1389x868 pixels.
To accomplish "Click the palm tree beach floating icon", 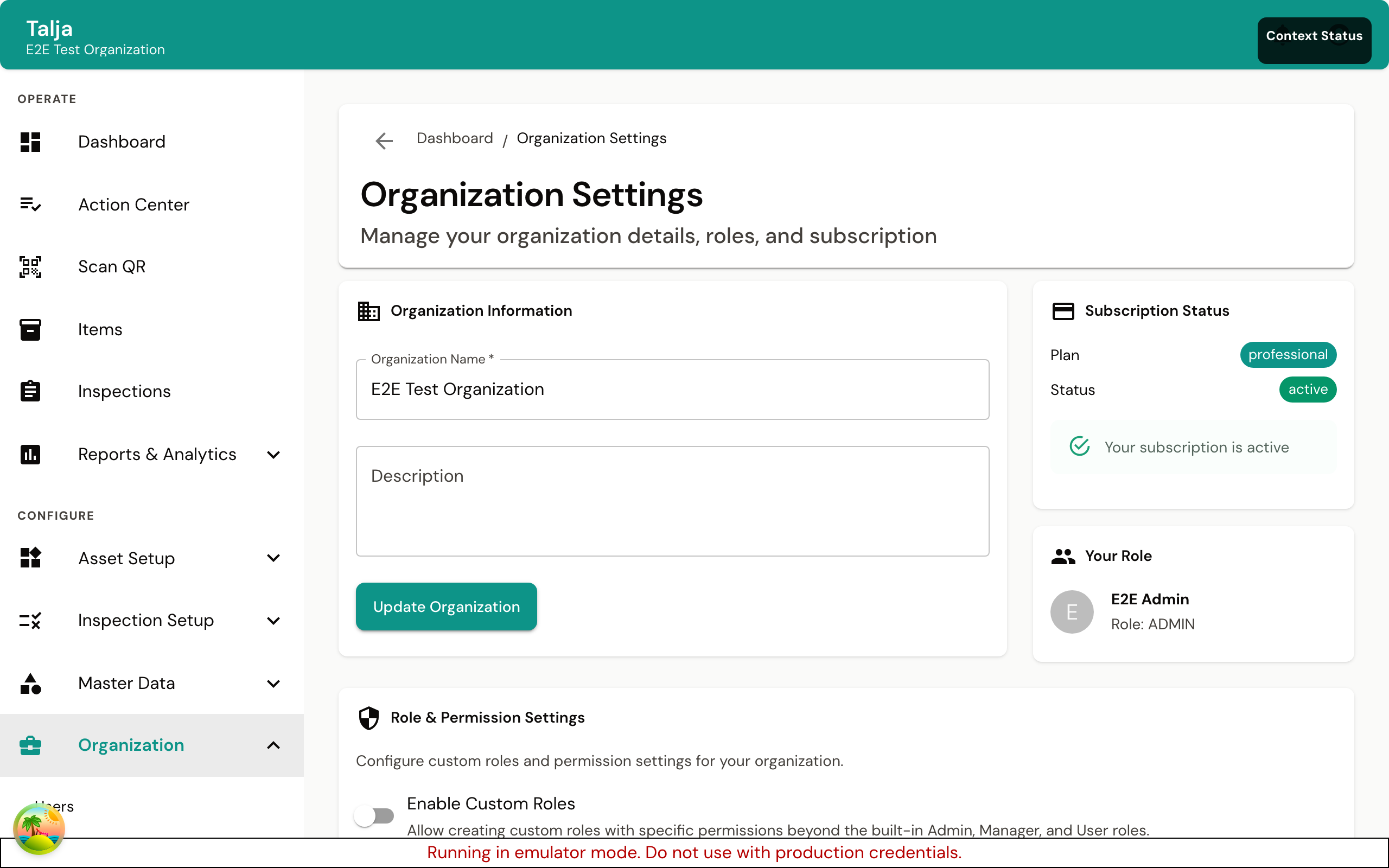I will [39, 829].
